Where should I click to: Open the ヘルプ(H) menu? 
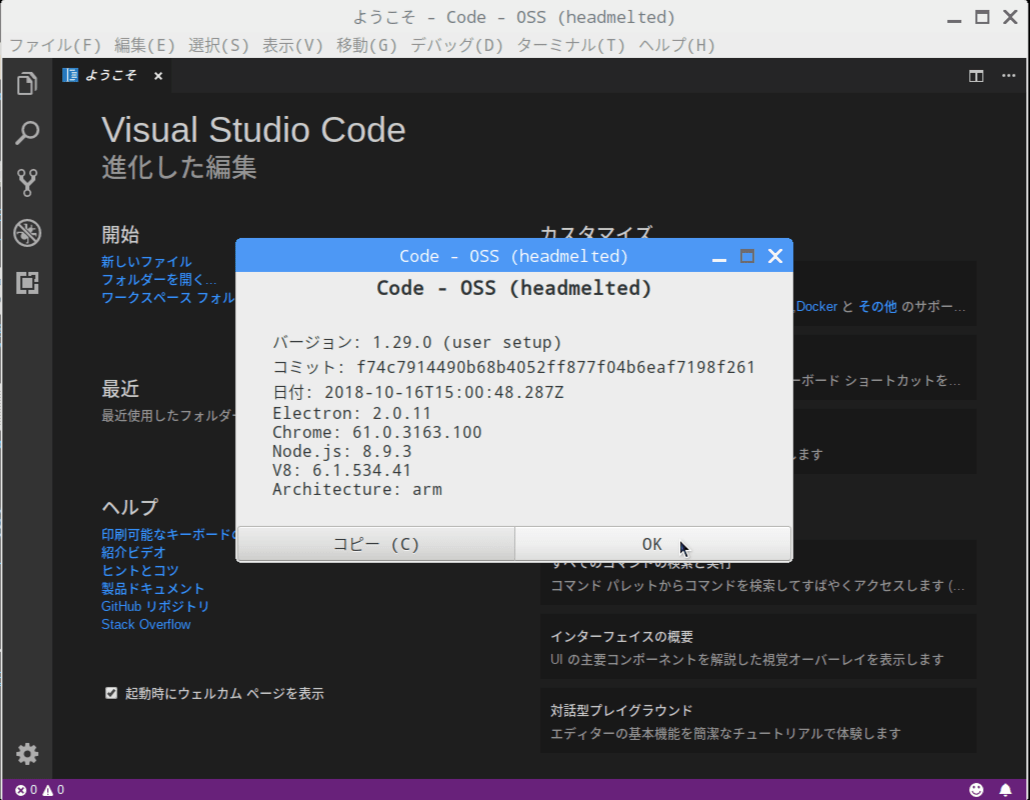pyautogui.click(x=677, y=45)
